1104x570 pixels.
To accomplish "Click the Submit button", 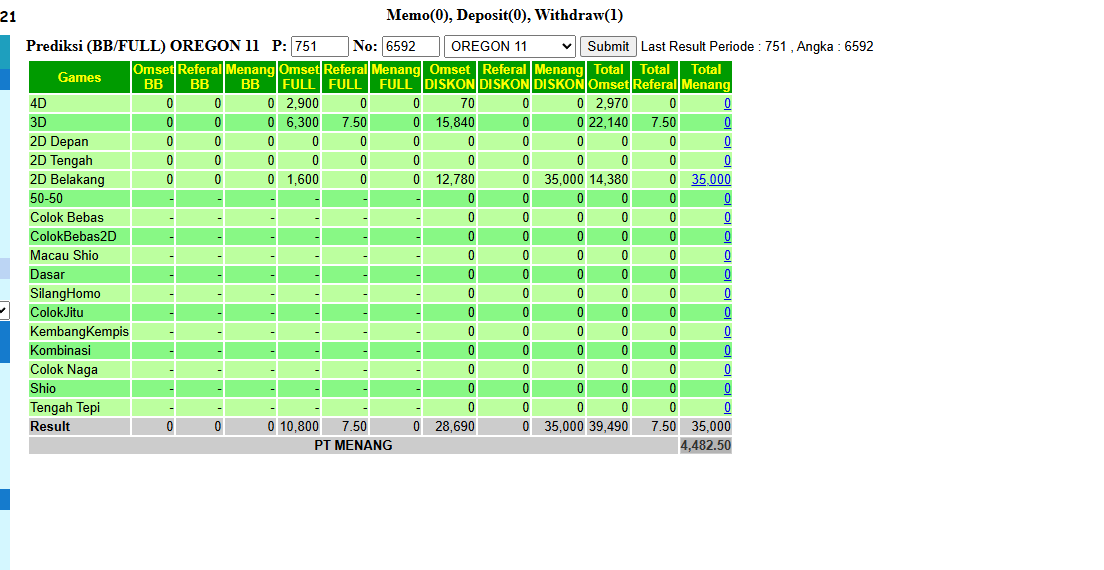I will click(x=608, y=46).
